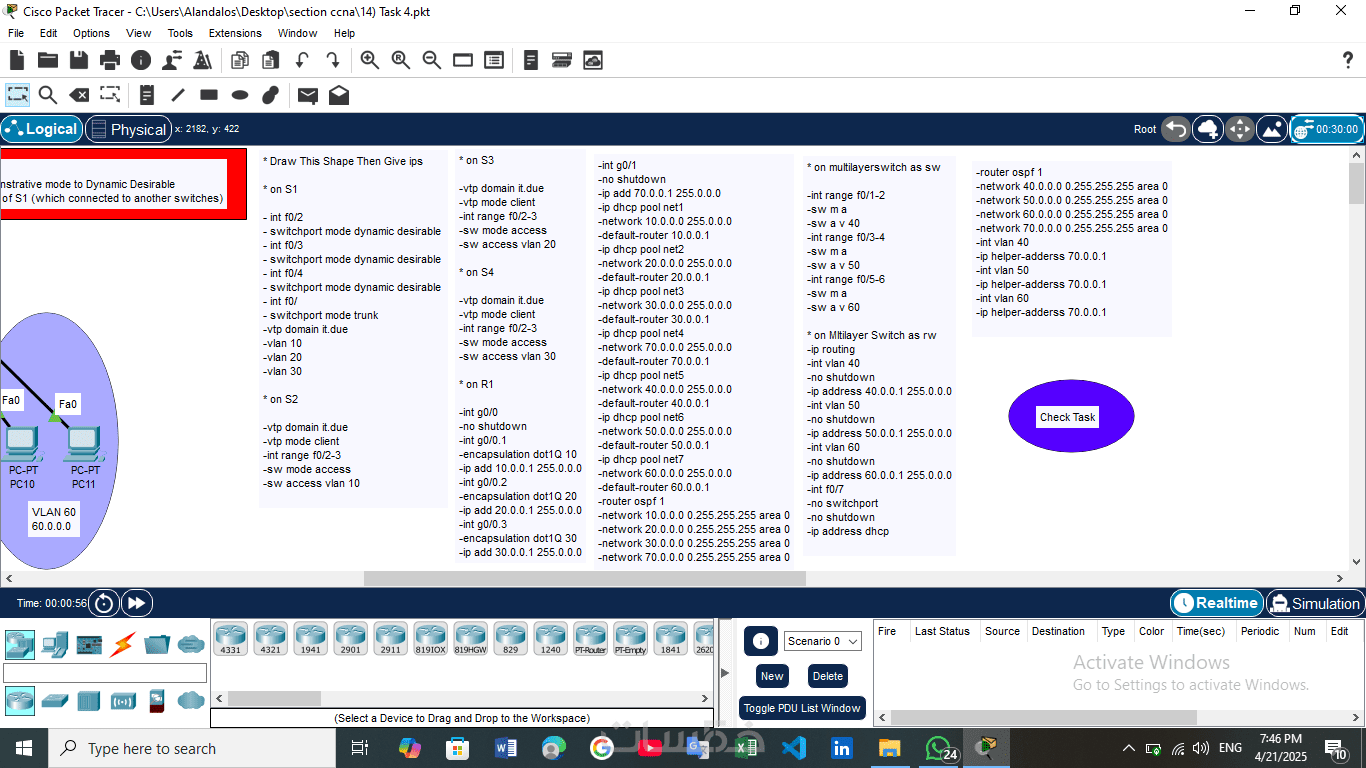Pick the 2911 router device
Screen dimensions: 1366x768
coord(390,638)
